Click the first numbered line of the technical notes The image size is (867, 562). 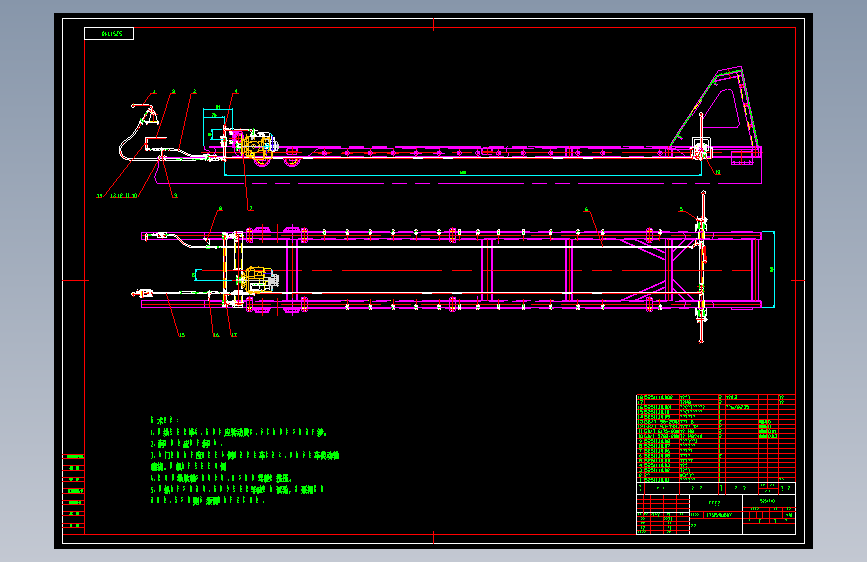click(x=239, y=432)
